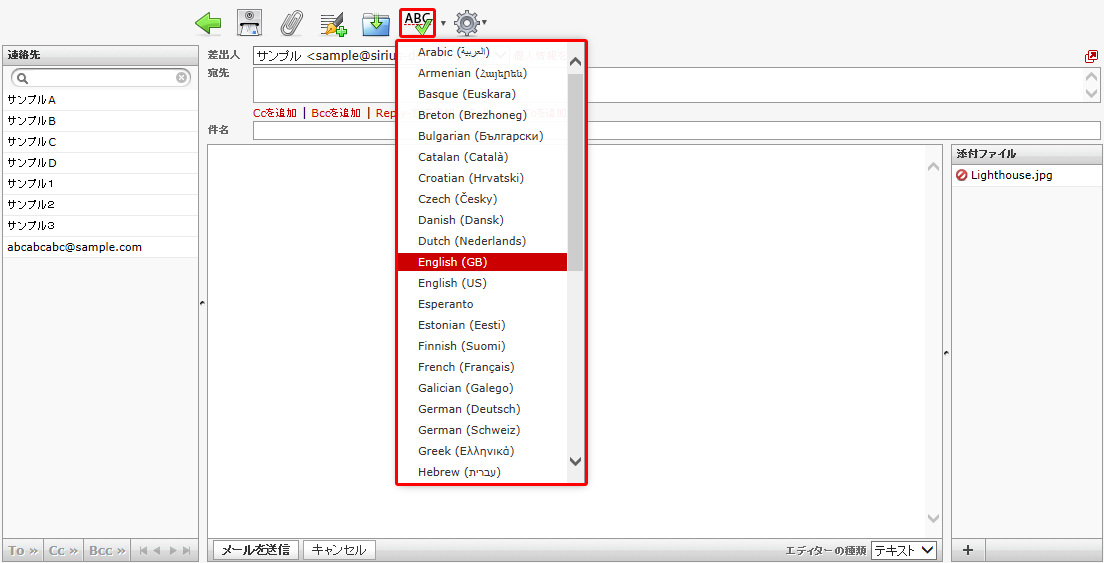
Task: Click the paperclip attach file icon
Action: [x=291, y=22]
